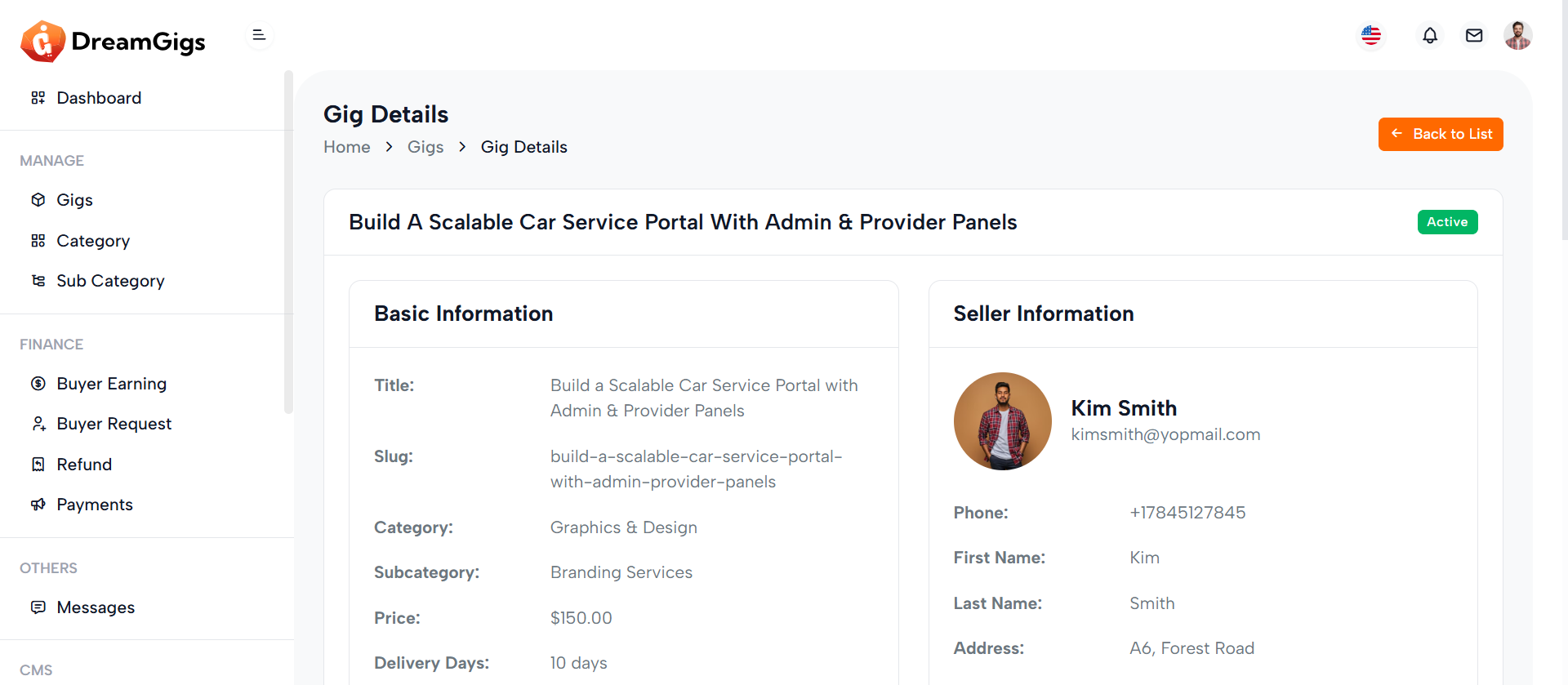Click Kim Smith's seller profile photo
The image size is (1568, 685).
(x=1003, y=421)
